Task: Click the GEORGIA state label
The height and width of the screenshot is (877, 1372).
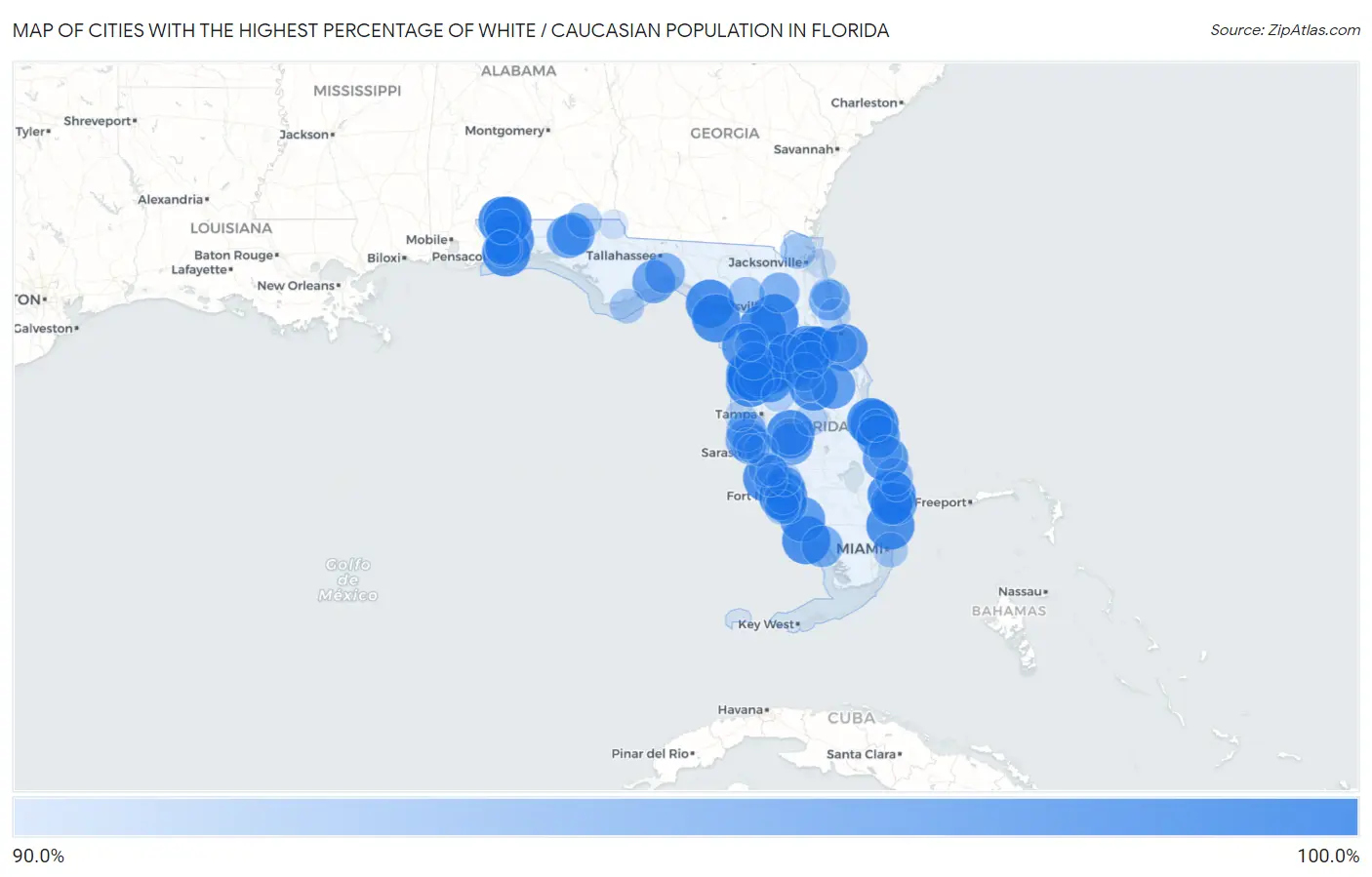Action: pyautogui.click(x=725, y=134)
